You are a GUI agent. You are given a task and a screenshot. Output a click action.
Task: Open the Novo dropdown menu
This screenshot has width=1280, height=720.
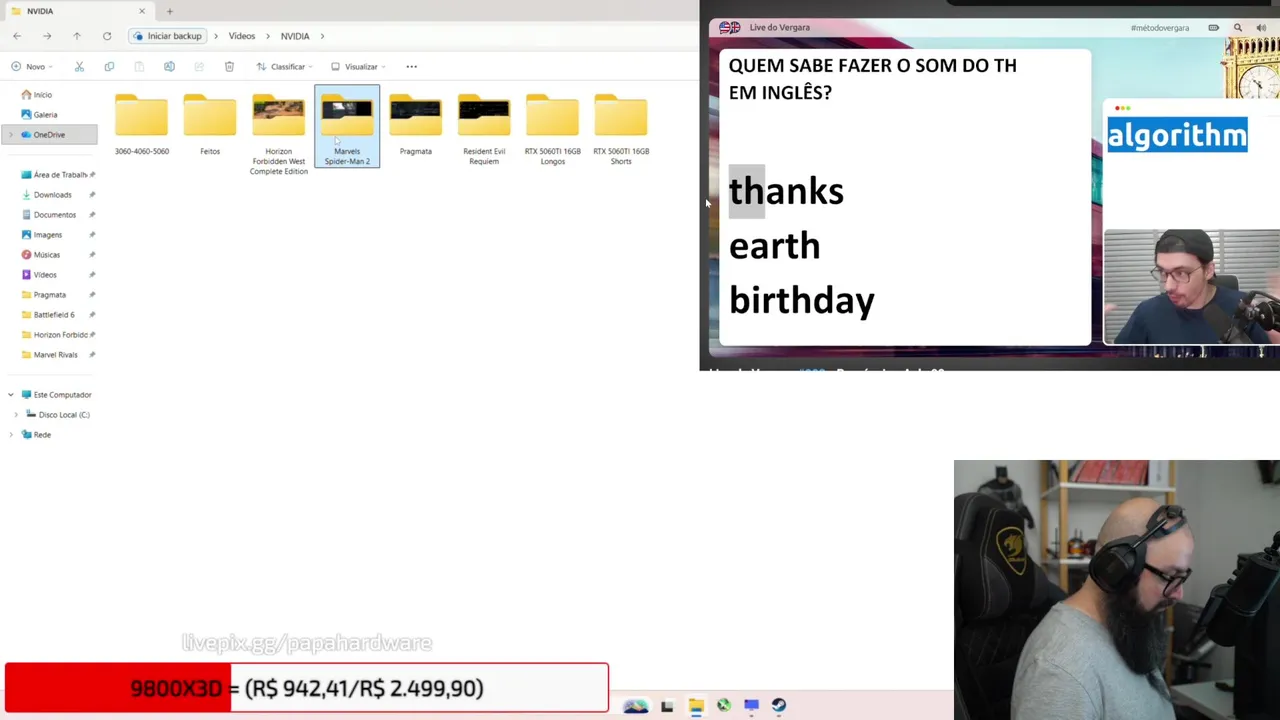32,67
